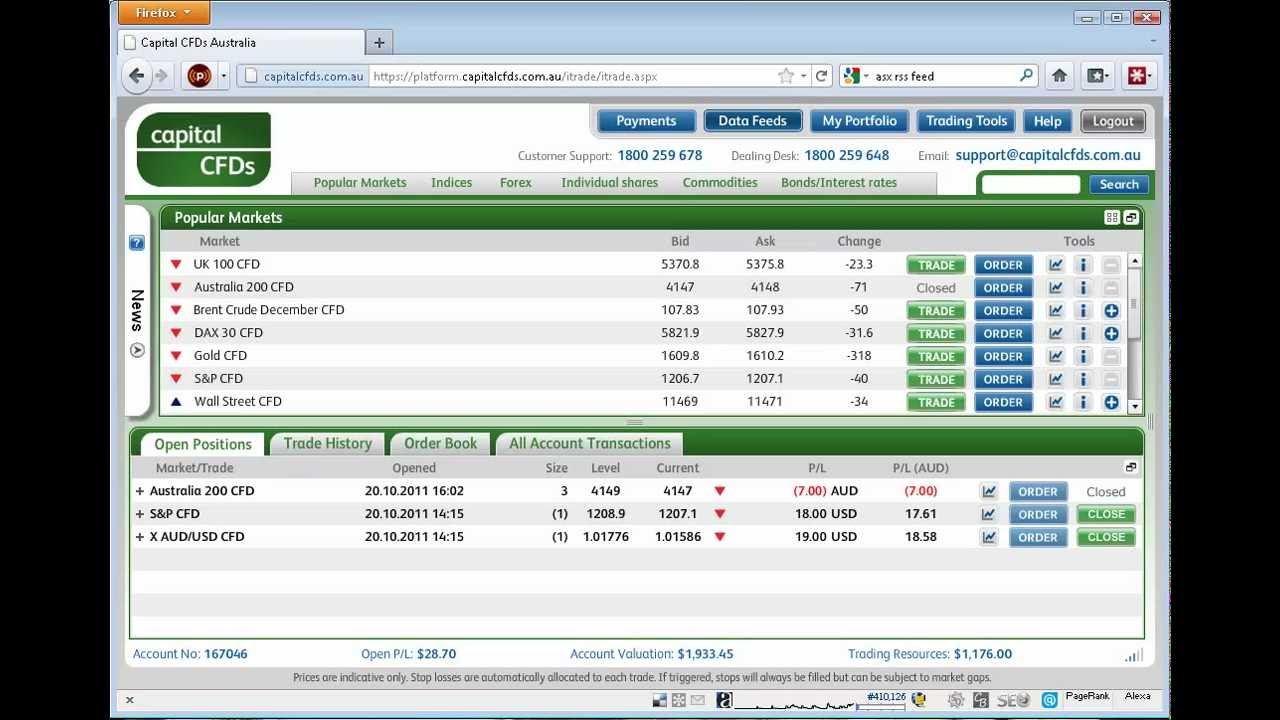
Task: Open the Commodities category
Action: pyautogui.click(x=720, y=183)
